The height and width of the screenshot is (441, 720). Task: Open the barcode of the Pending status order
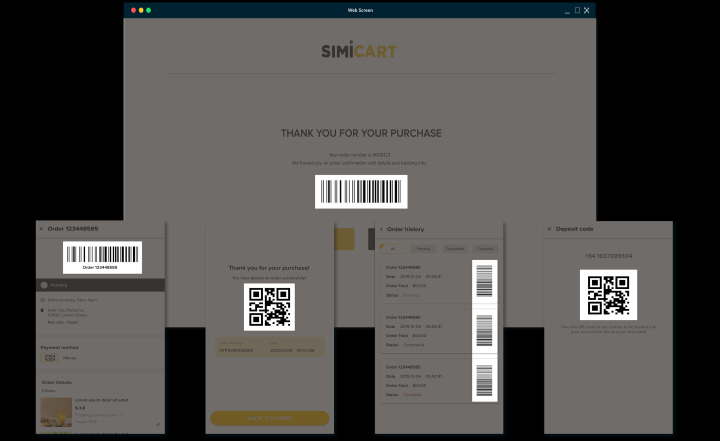484,282
